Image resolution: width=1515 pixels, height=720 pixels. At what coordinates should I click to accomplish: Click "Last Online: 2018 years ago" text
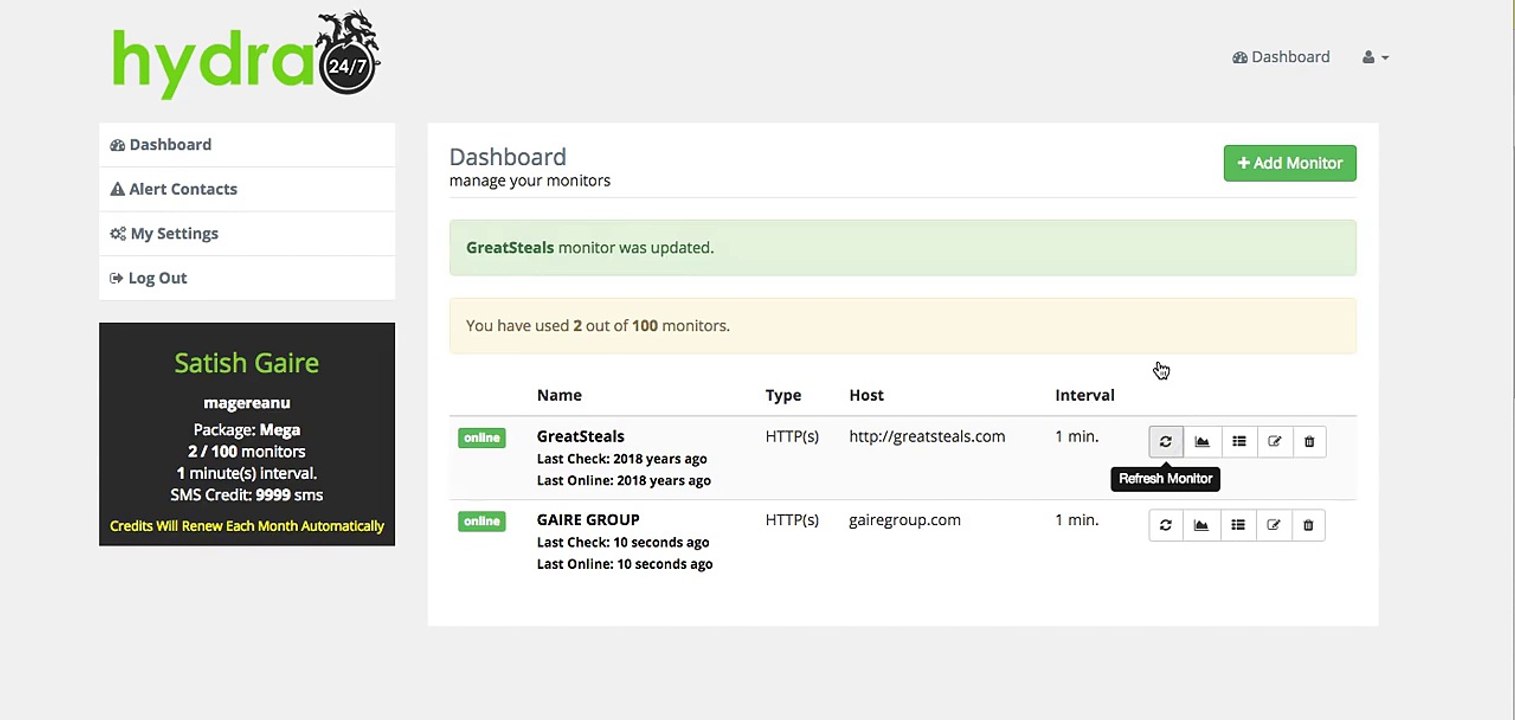pyautogui.click(x=624, y=481)
